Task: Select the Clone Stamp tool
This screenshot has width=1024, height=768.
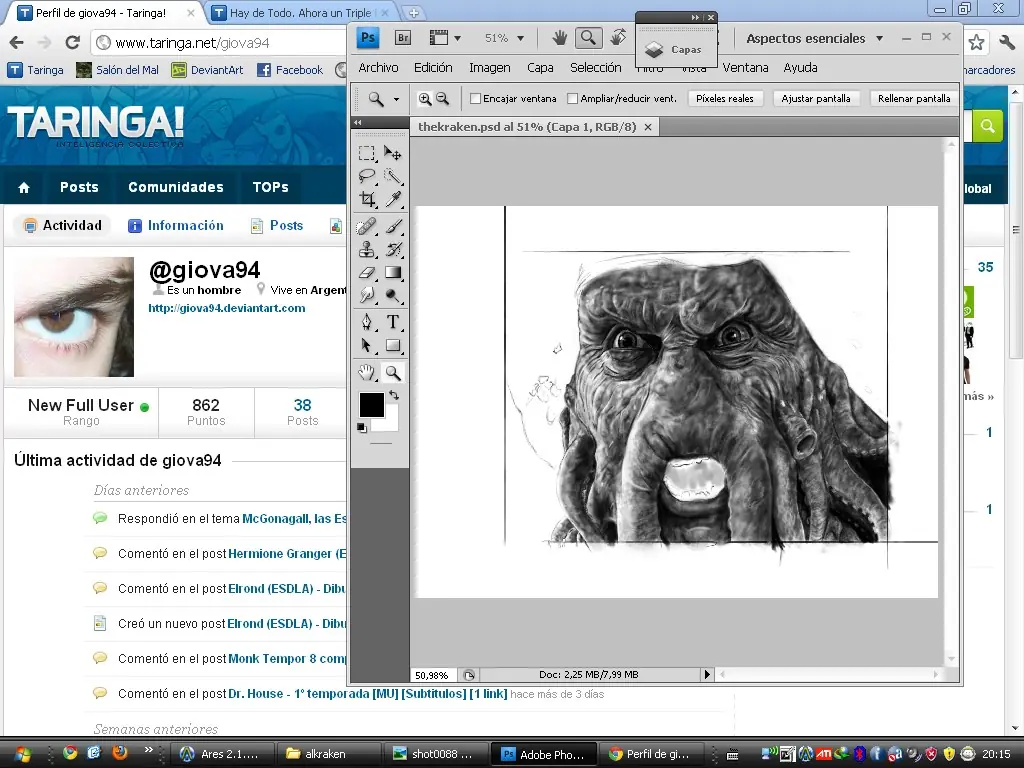Action: point(367,249)
